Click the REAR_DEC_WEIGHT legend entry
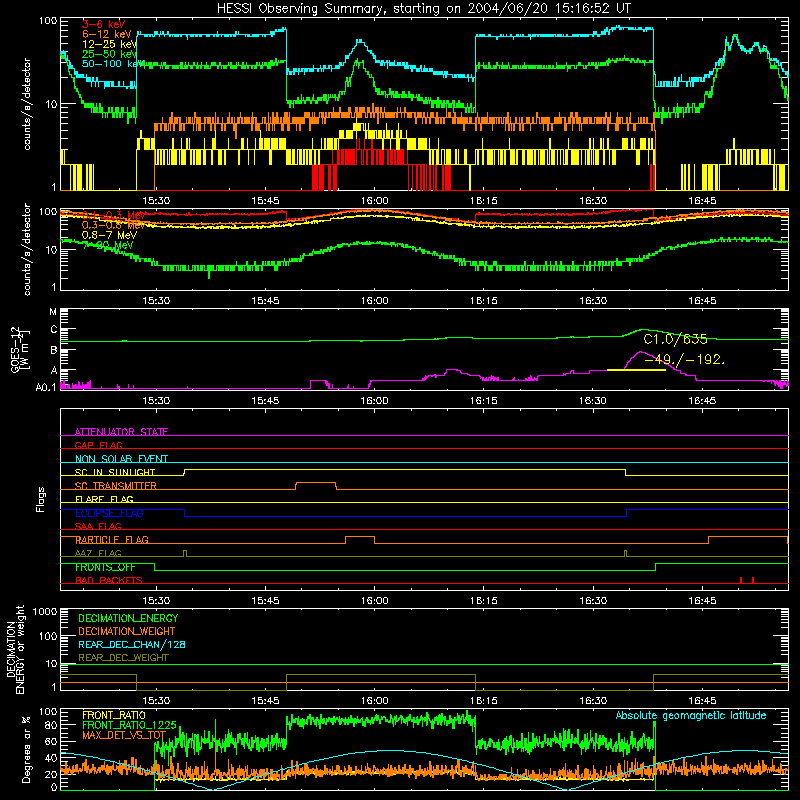 (x=123, y=658)
